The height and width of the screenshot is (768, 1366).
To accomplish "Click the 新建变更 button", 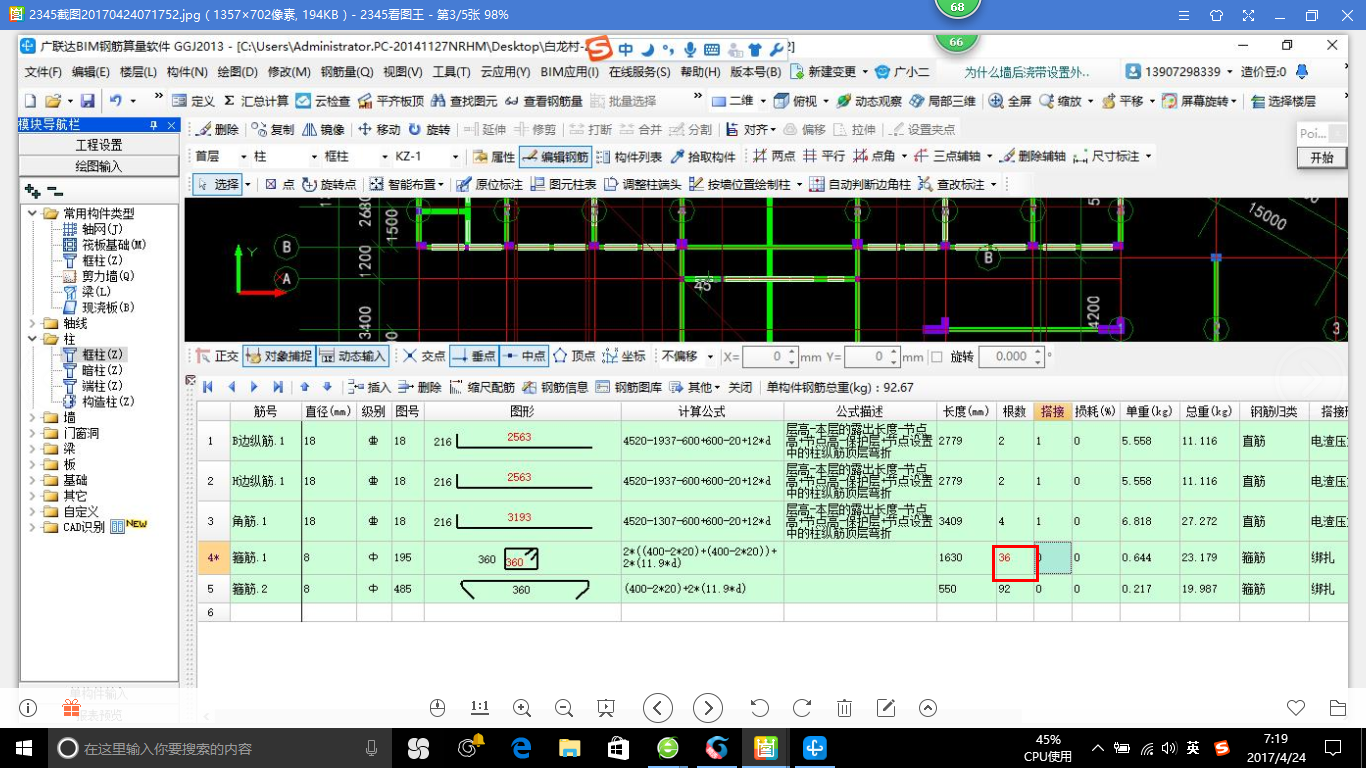I will (824, 72).
